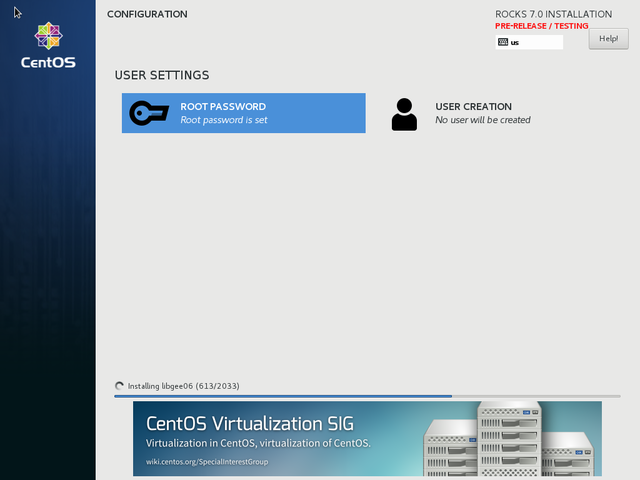This screenshot has width=640, height=480.
Task: Click the wiki.centos.org/SpecialInterestGroup link
Action: (208, 462)
